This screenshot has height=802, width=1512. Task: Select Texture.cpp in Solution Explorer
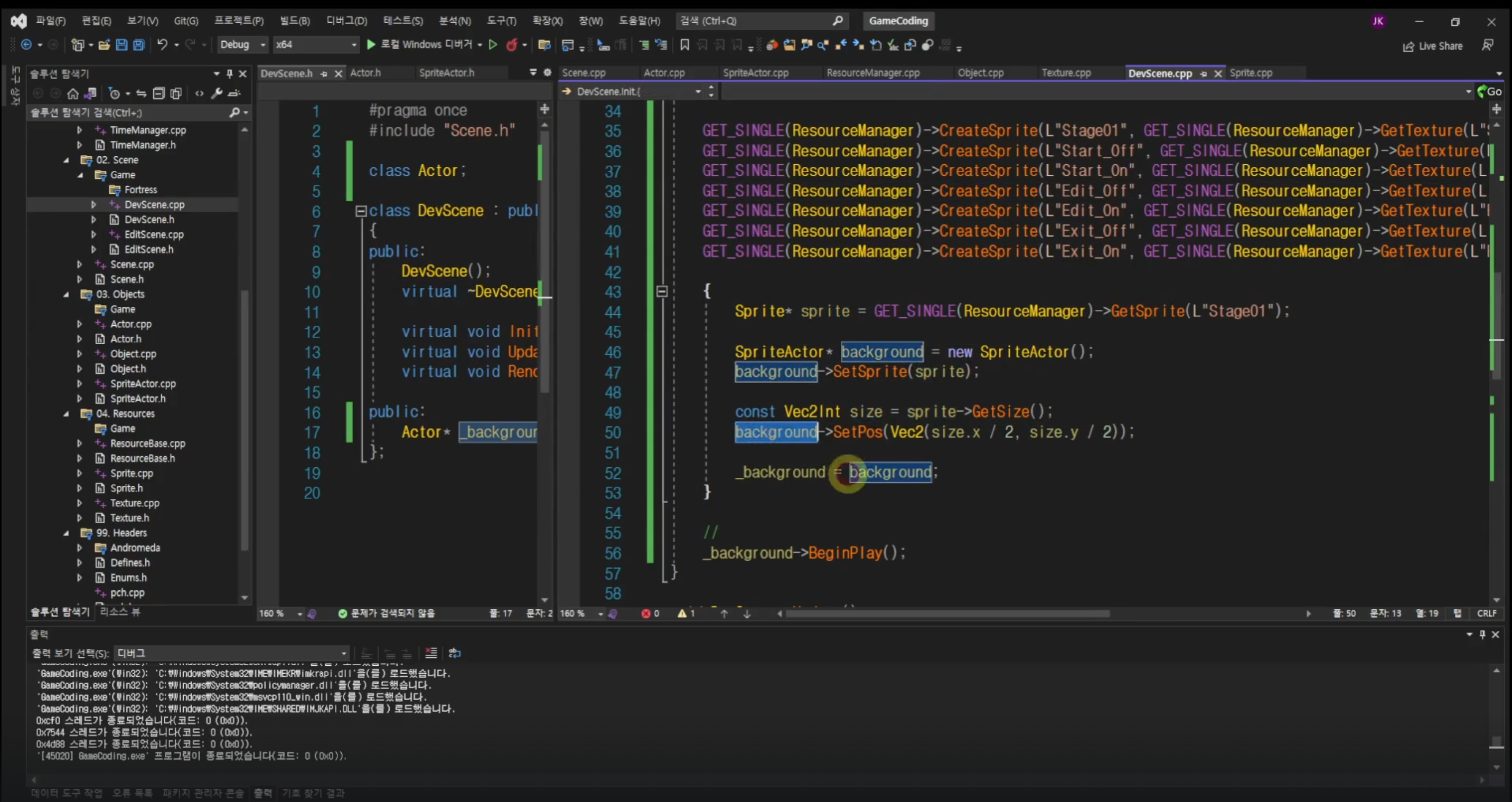pyautogui.click(x=135, y=503)
